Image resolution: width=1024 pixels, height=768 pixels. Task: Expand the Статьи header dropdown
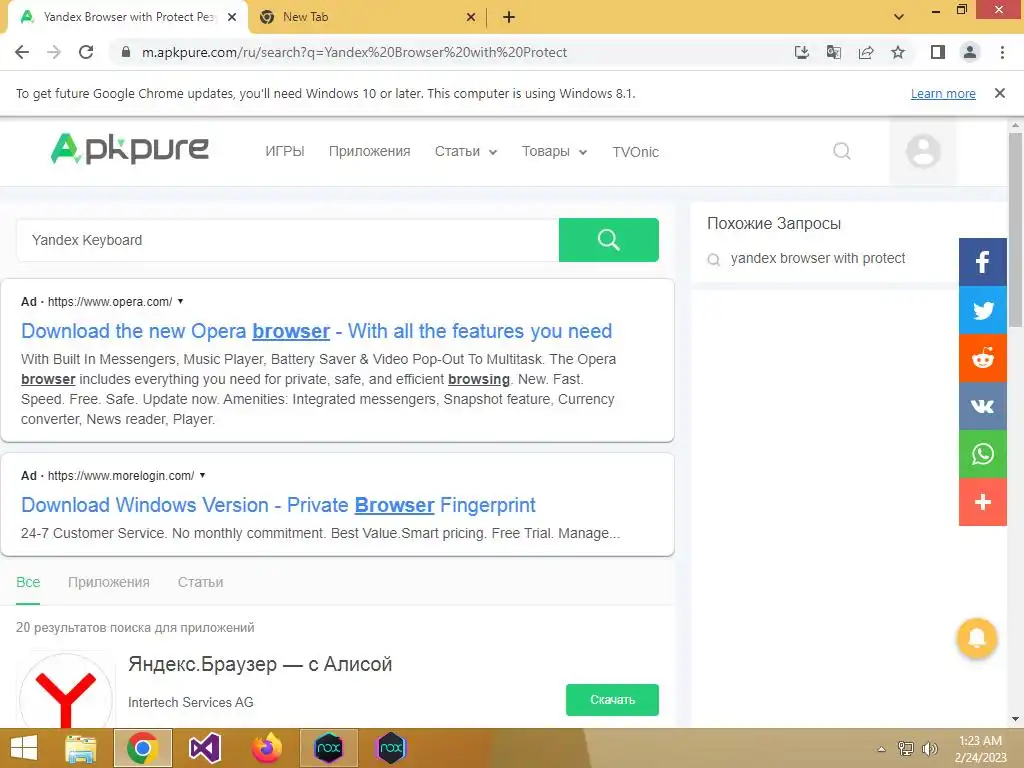click(466, 152)
